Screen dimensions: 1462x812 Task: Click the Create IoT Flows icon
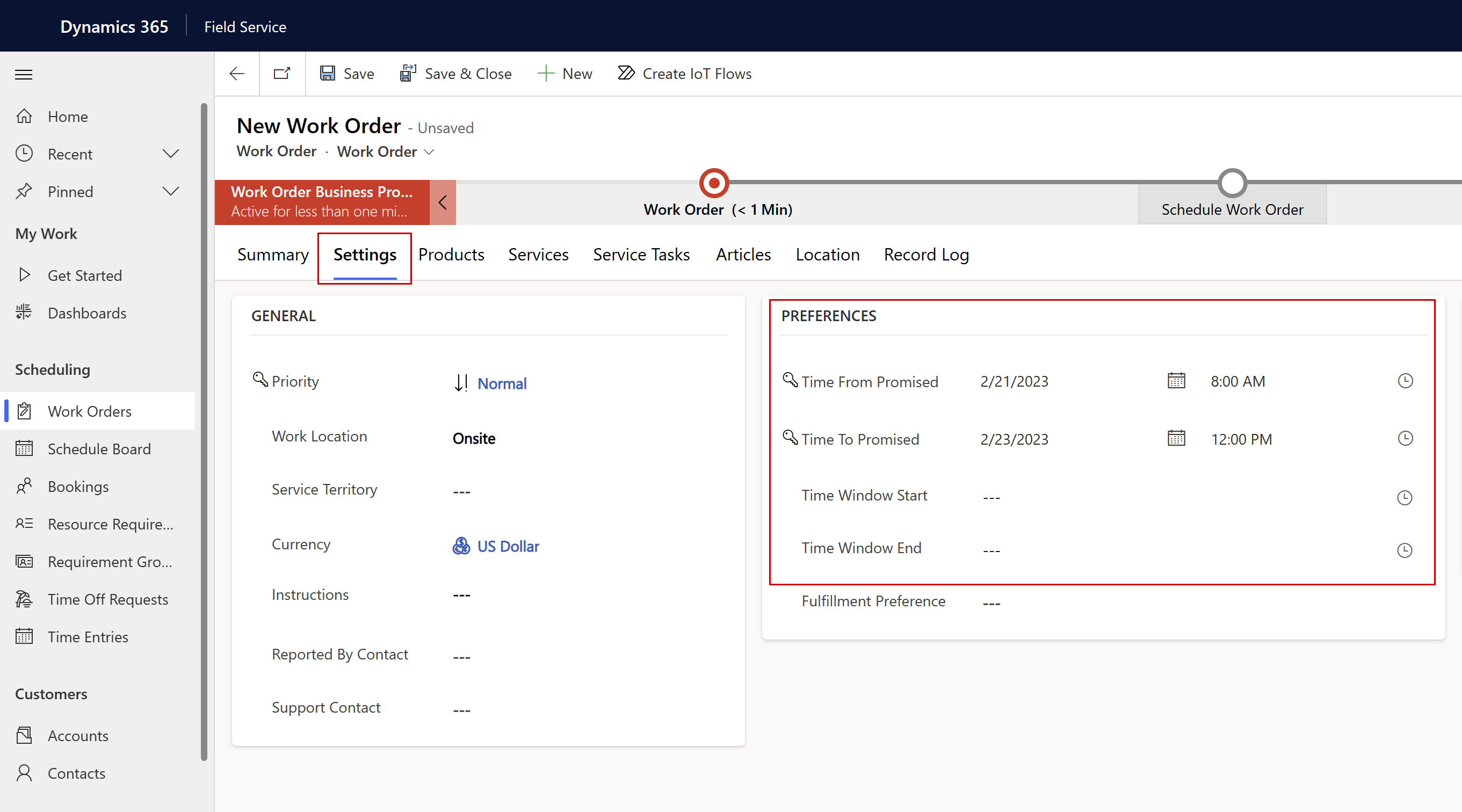coord(624,73)
